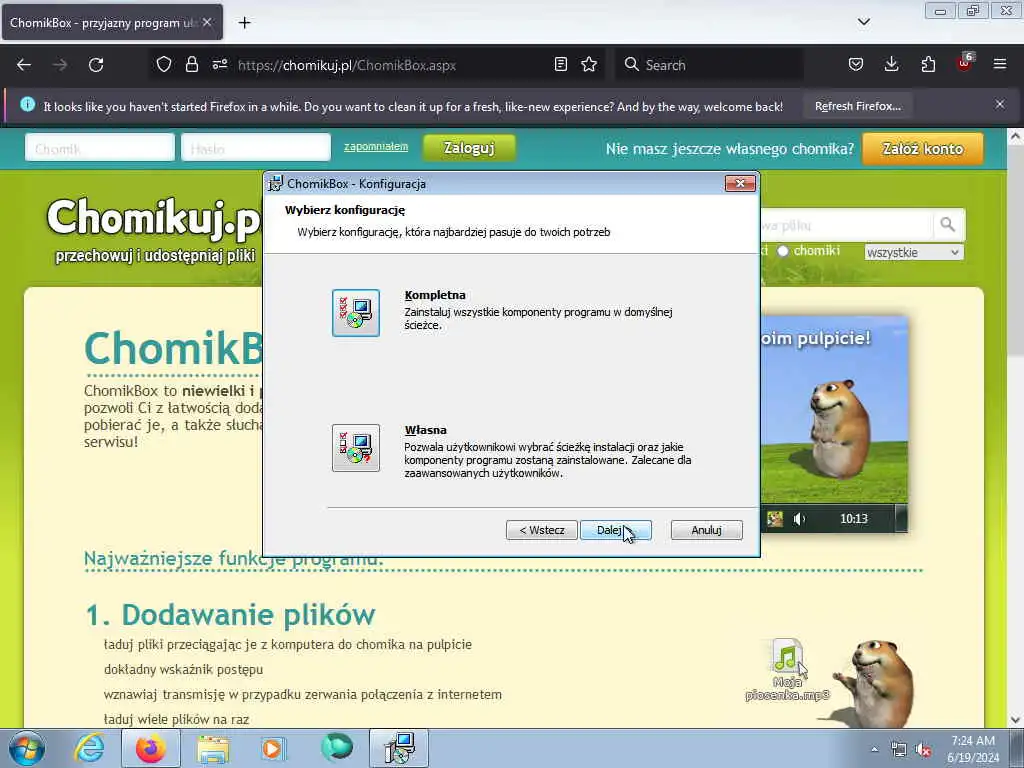Click the info icon in notification bar

point(27,104)
